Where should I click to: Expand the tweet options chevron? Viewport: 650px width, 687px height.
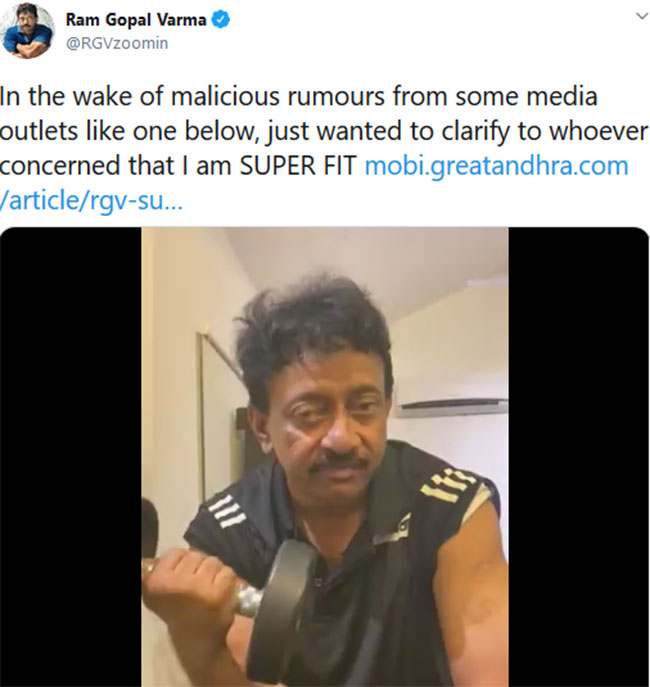(x=642, y=16)
